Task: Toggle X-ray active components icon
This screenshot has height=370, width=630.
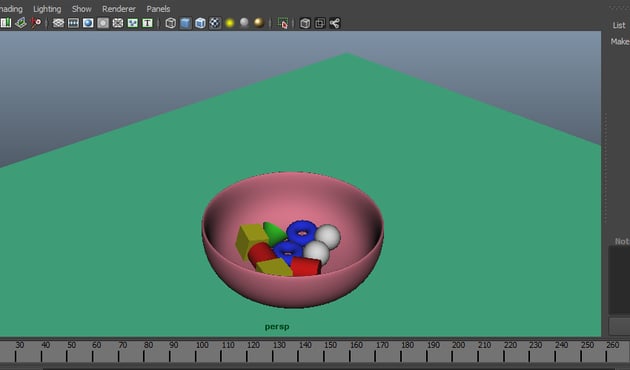Action: (320, 23)
